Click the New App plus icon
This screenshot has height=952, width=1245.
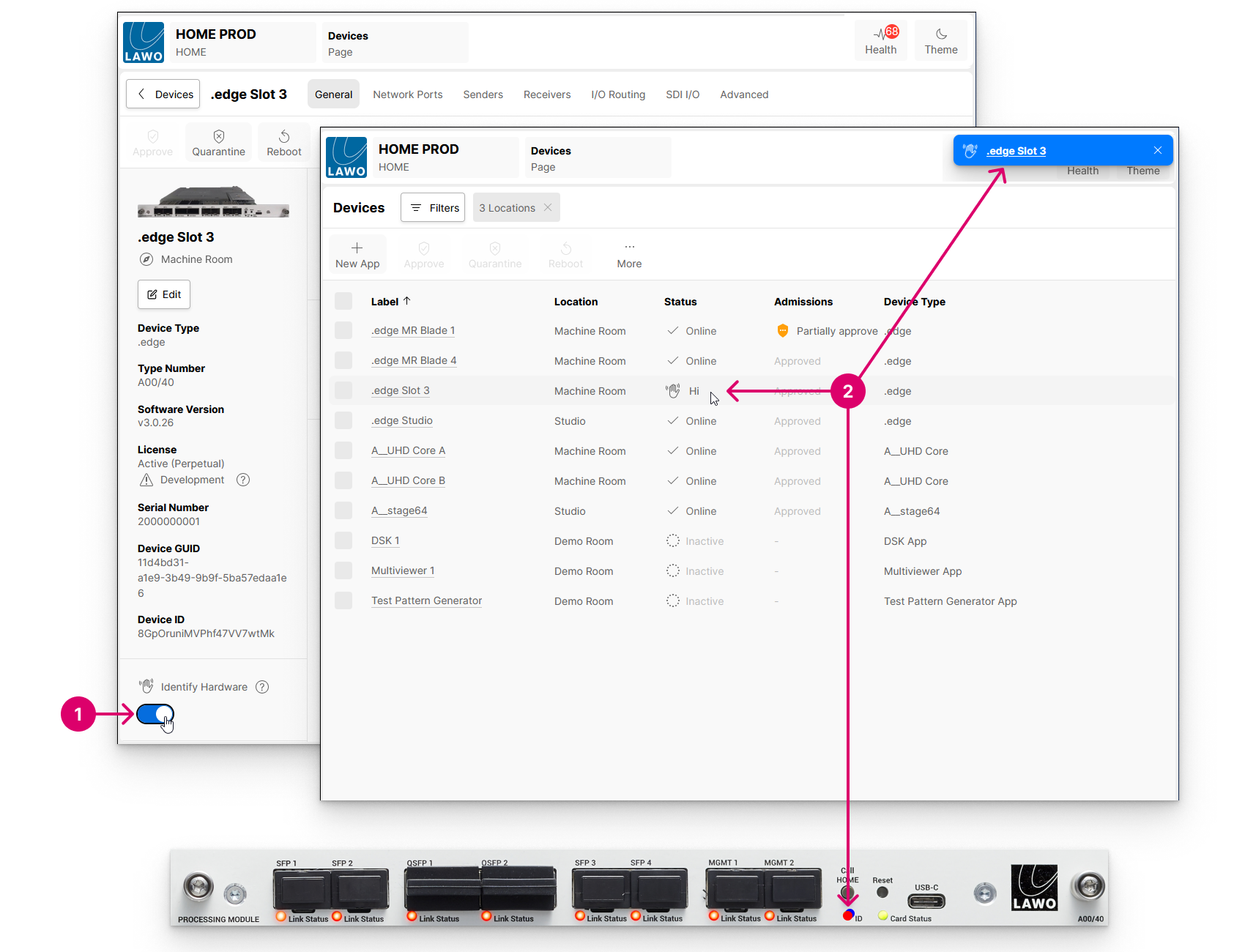tap(357, 248)
